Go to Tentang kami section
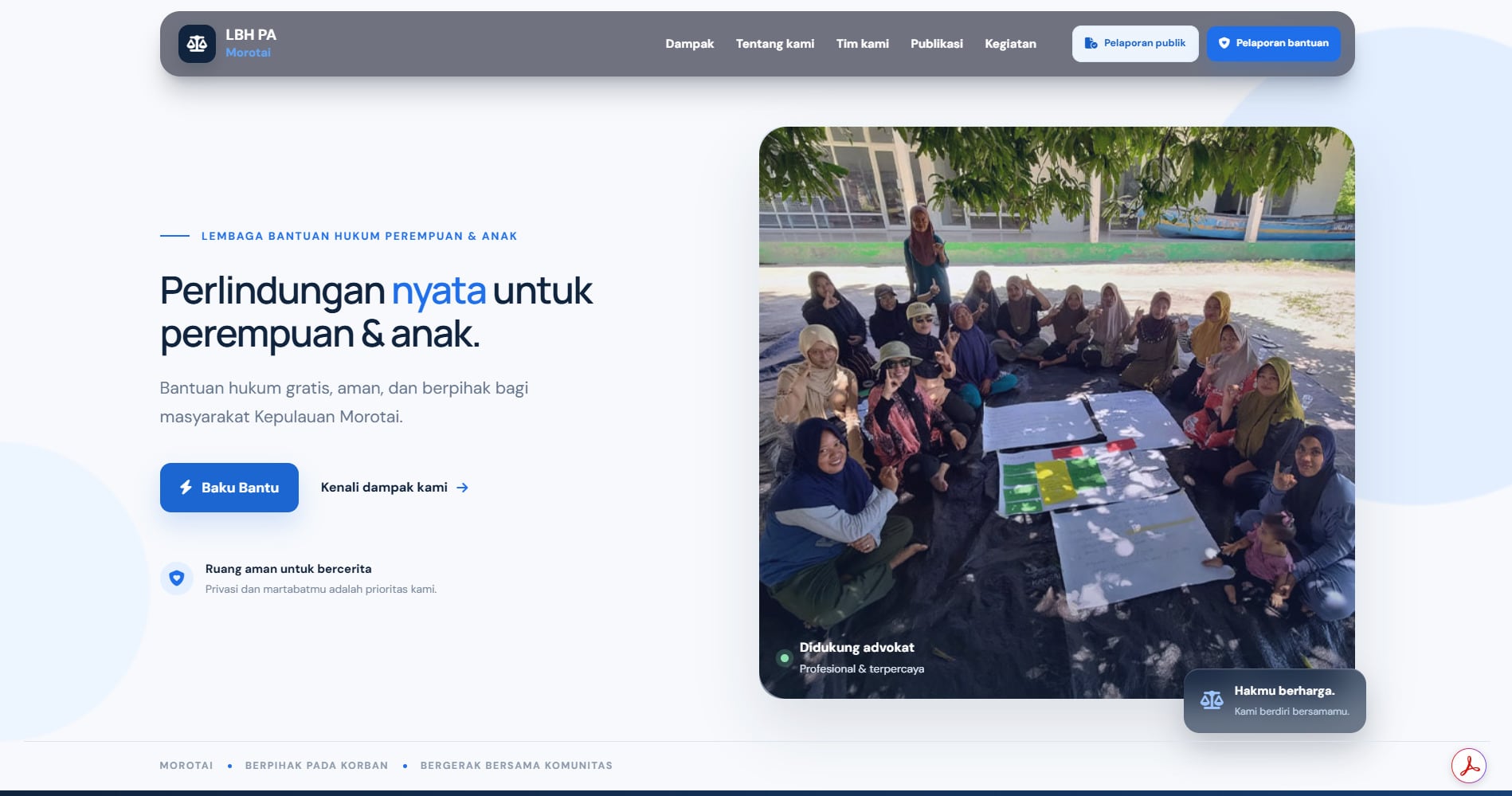The height and width of the screenshot is (796, 1512). tap(775, 44)
